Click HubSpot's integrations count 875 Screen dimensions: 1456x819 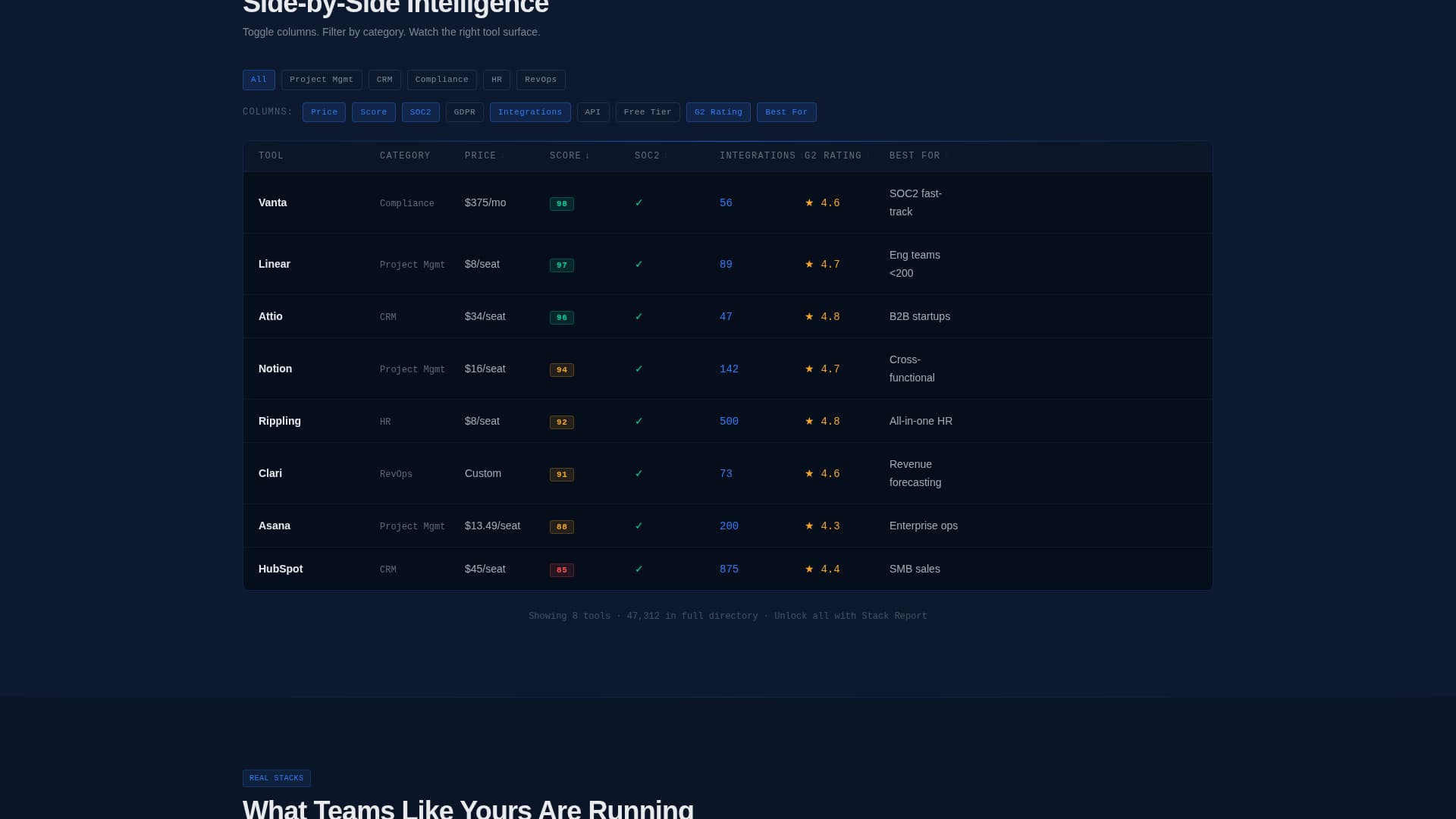pyautogui.click(x=729, y=570)
